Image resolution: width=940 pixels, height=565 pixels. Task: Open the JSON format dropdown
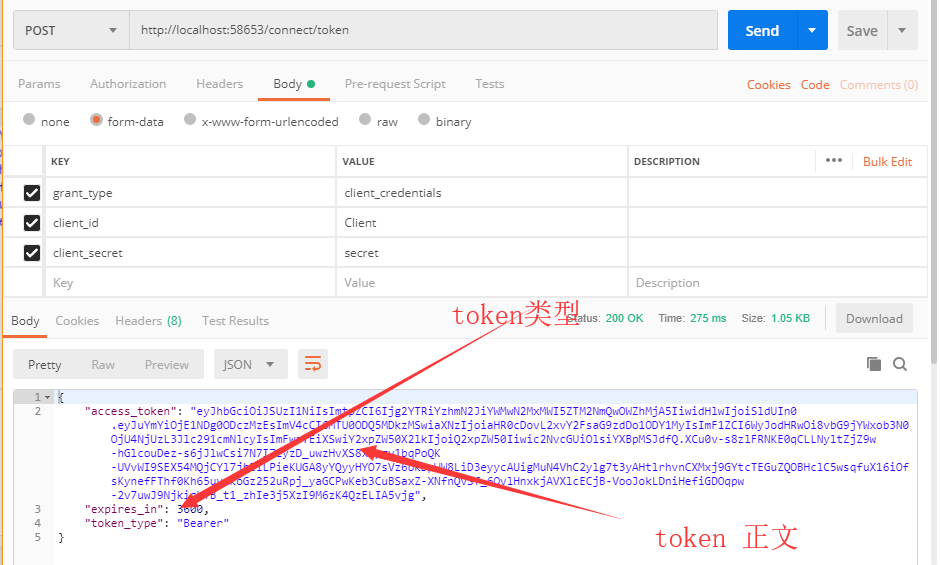[x=250, y=365]
